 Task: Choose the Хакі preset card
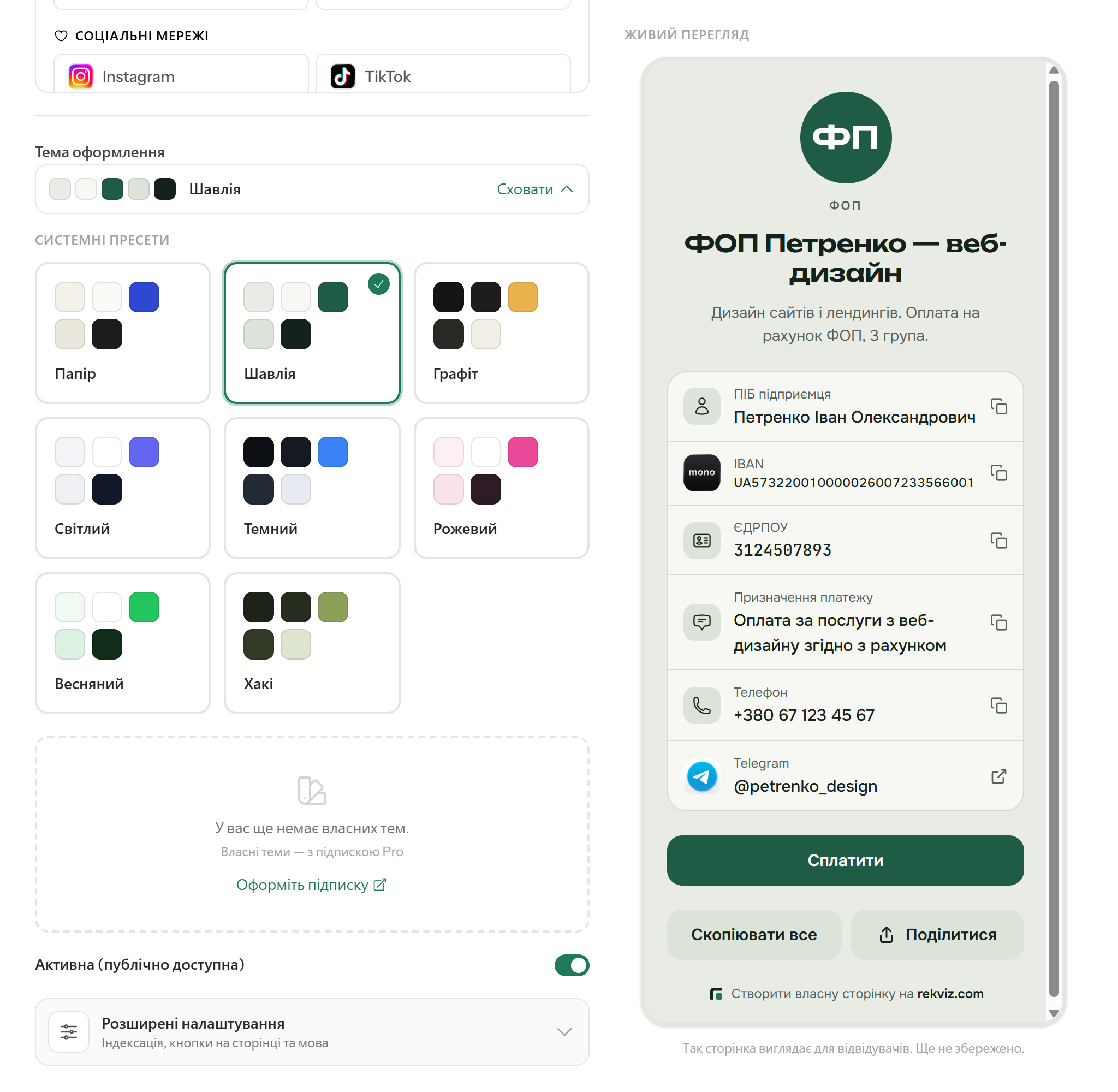[x=312, y=643]
